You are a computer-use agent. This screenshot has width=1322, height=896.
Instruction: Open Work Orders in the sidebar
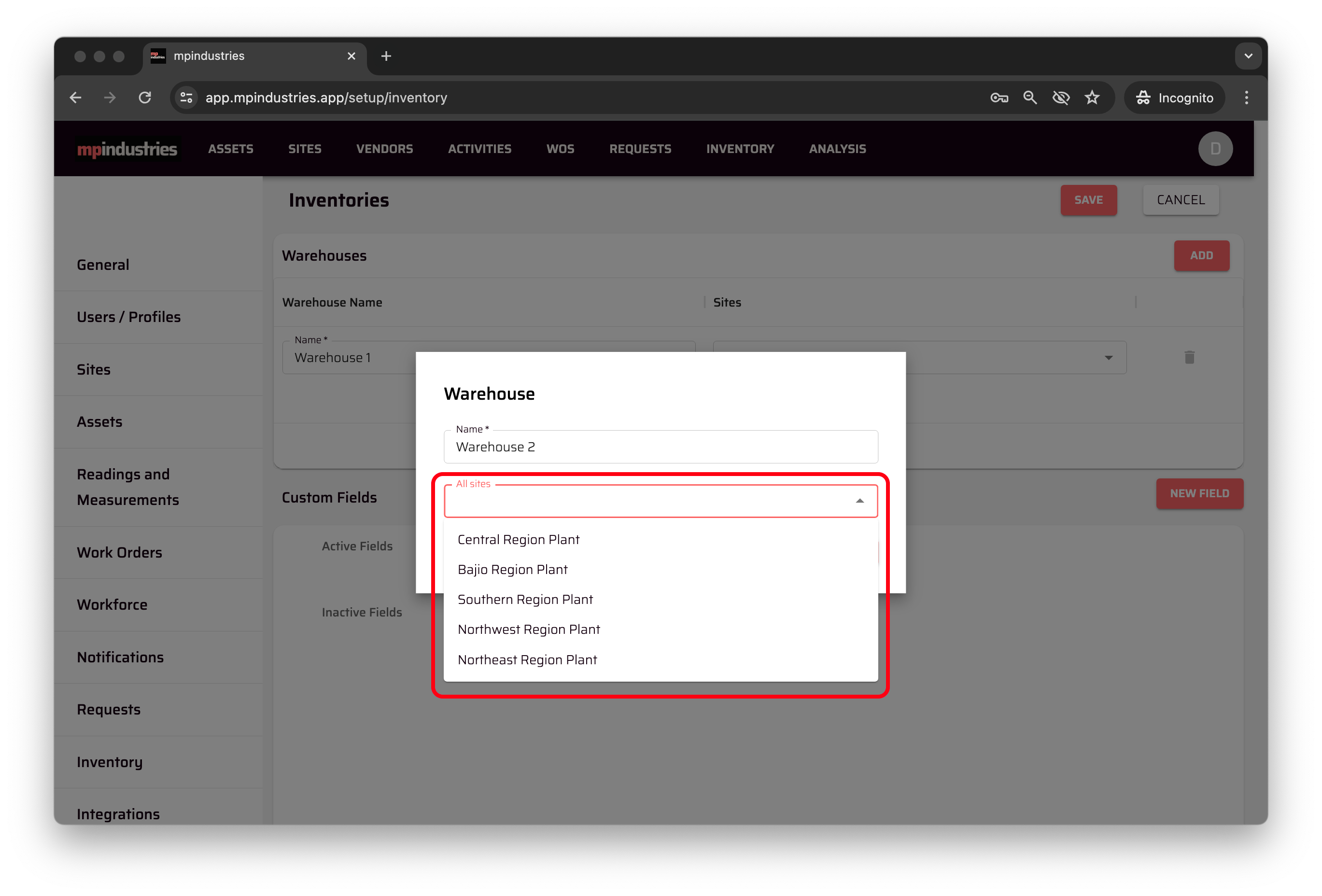tap(119, 552)
